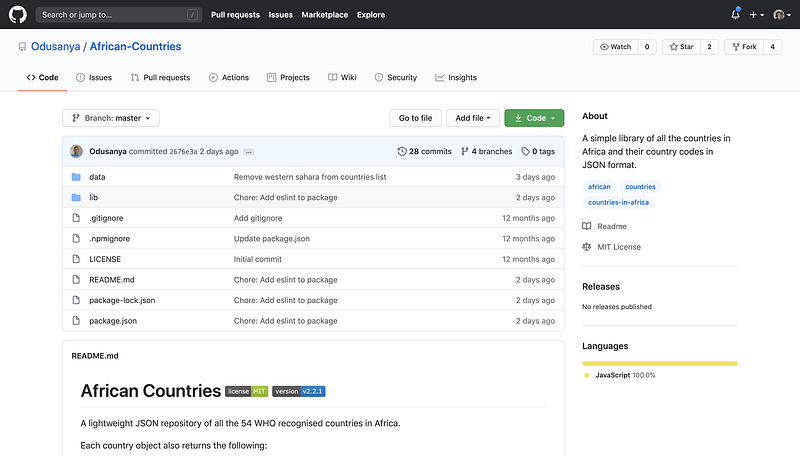This screenshot has width=800, height=456.
Task: Open Explore in top navigation
Action: coord(371,15)
